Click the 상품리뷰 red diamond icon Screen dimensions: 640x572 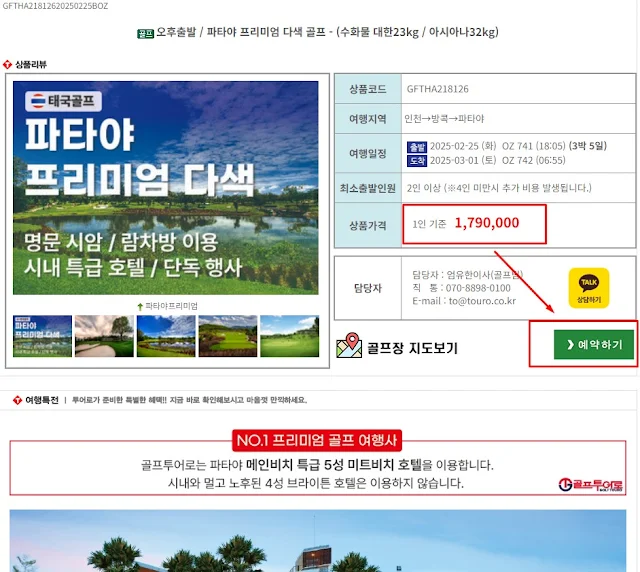tap(7, 65)
